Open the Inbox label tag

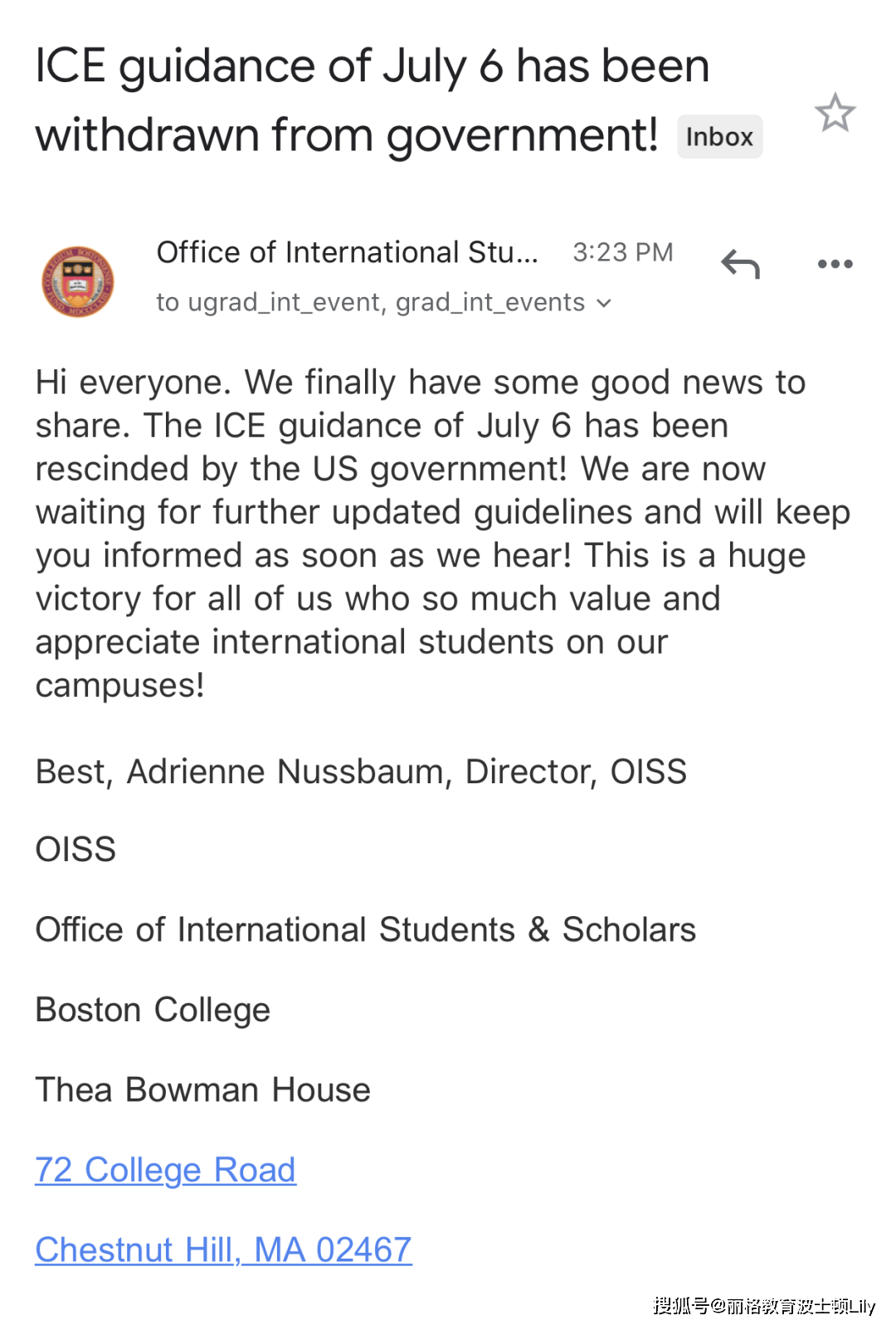coord(719,137)
